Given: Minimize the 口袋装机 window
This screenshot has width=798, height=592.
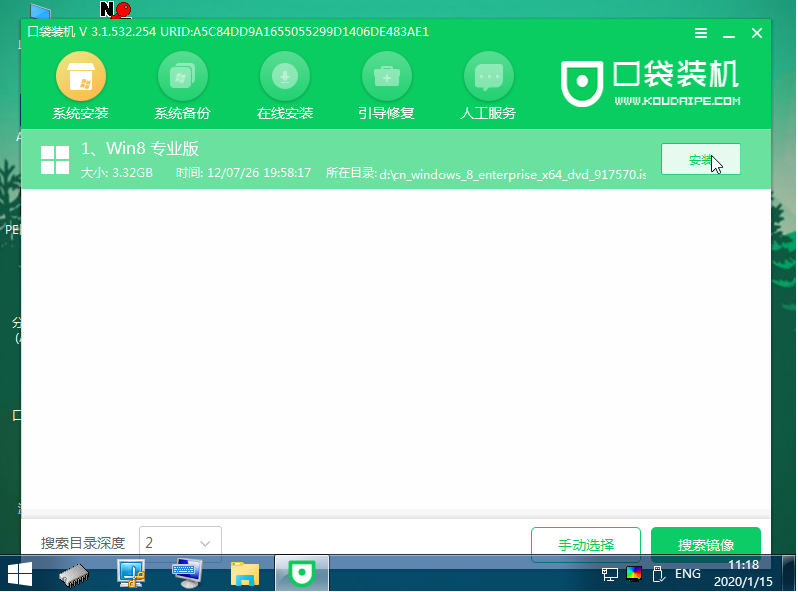Looking at the screenshot, I should (x=730, y=33).
